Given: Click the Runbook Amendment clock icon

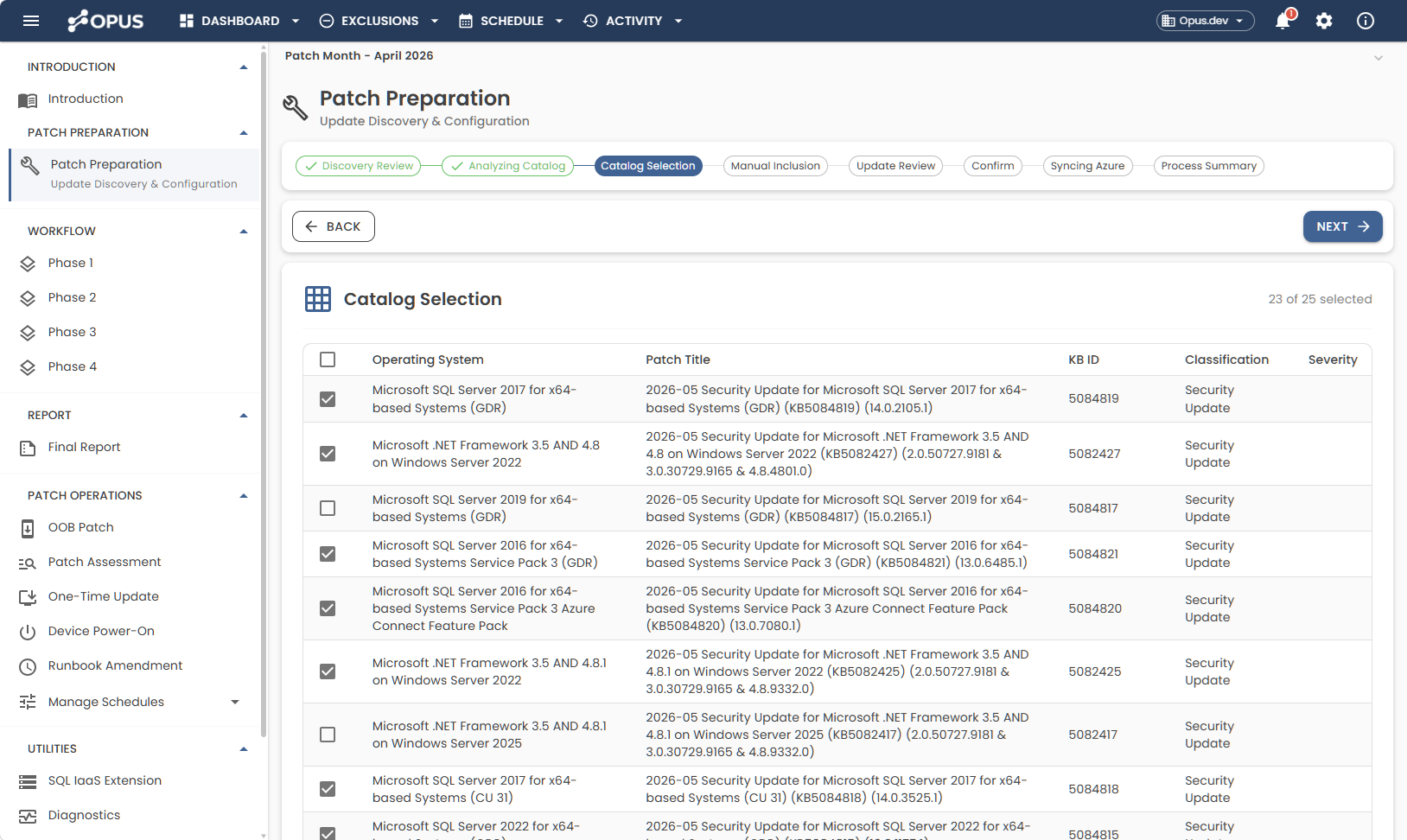Looking at the screenshot, I should (x=28, y=666).
